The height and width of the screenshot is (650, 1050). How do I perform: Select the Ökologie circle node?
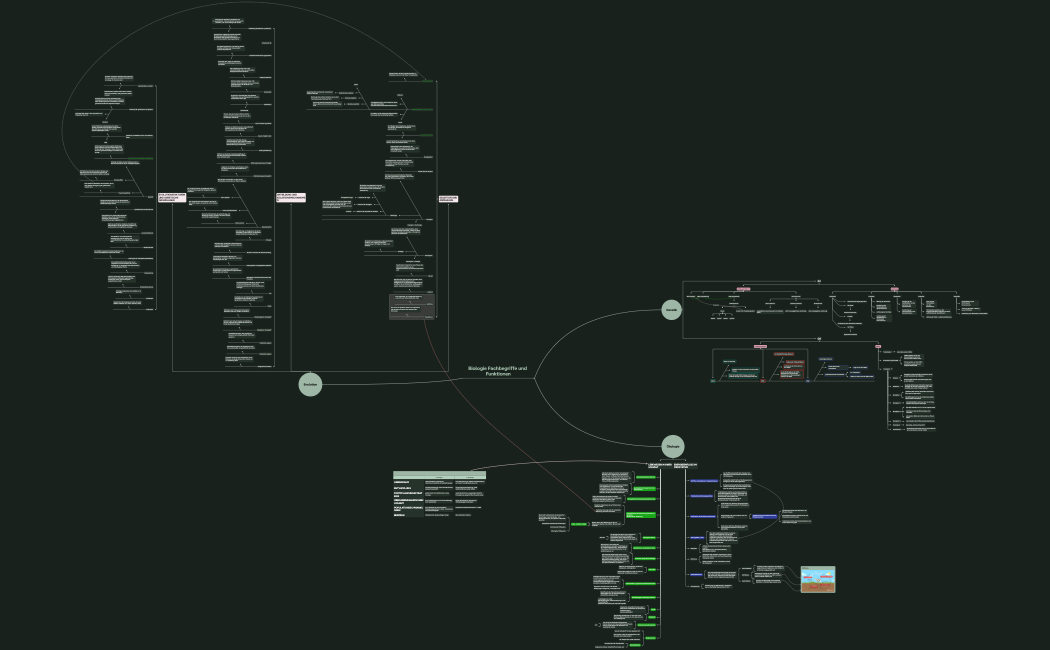pos(673,446)
